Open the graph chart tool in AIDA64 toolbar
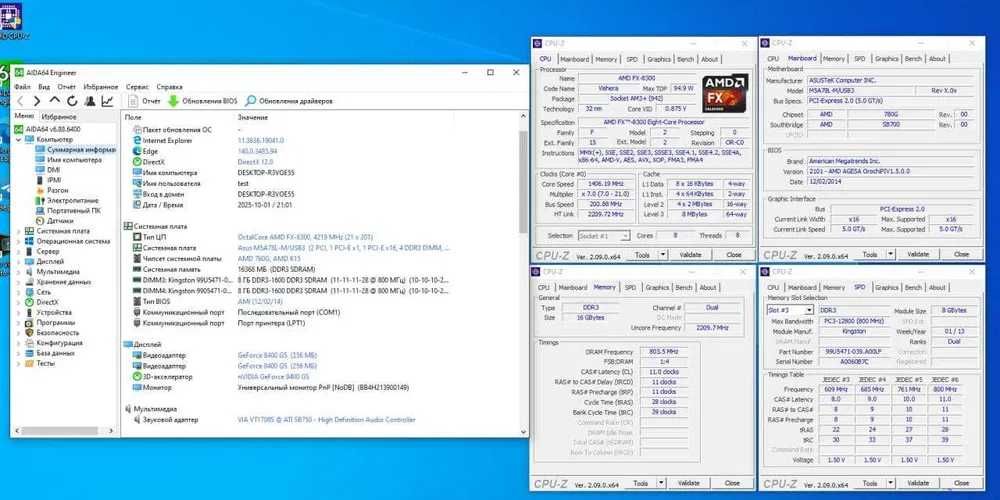 (107, 101)
